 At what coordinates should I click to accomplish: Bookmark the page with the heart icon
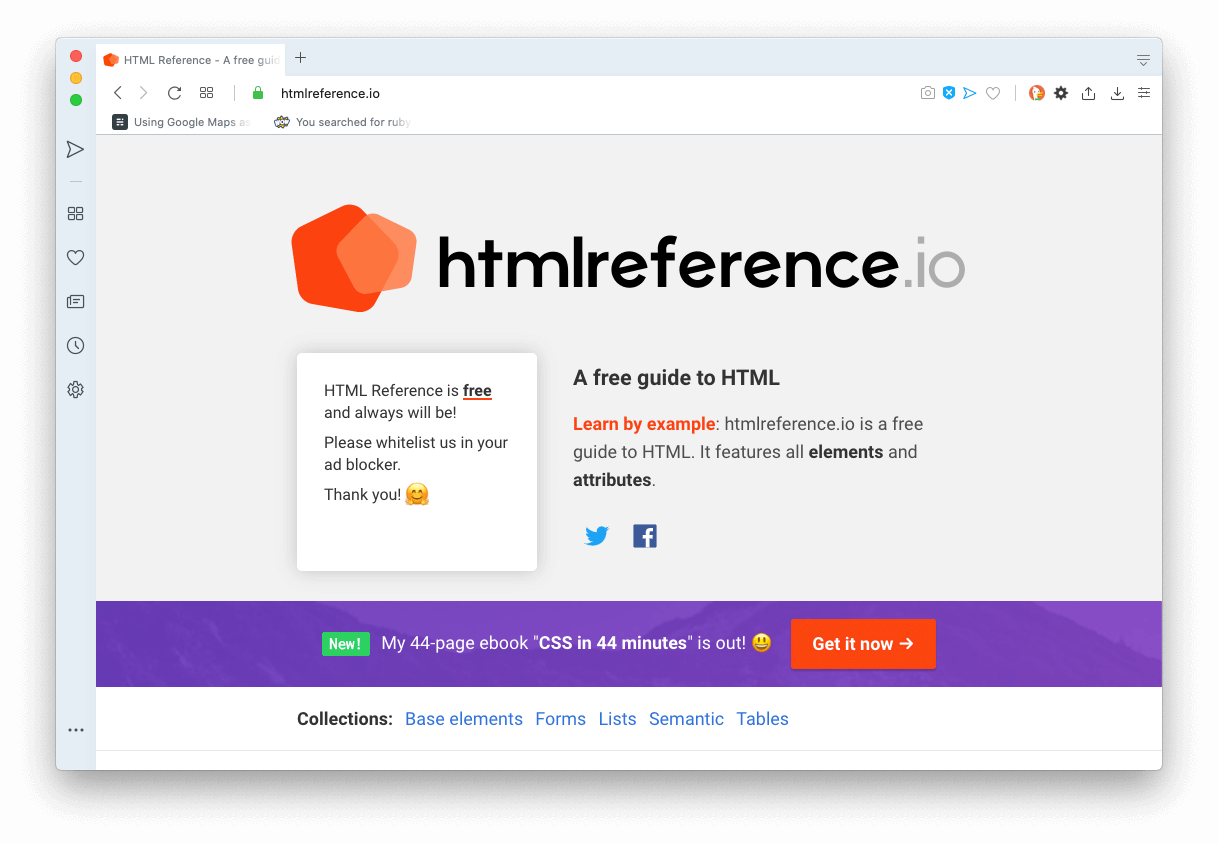click(993, 92)
